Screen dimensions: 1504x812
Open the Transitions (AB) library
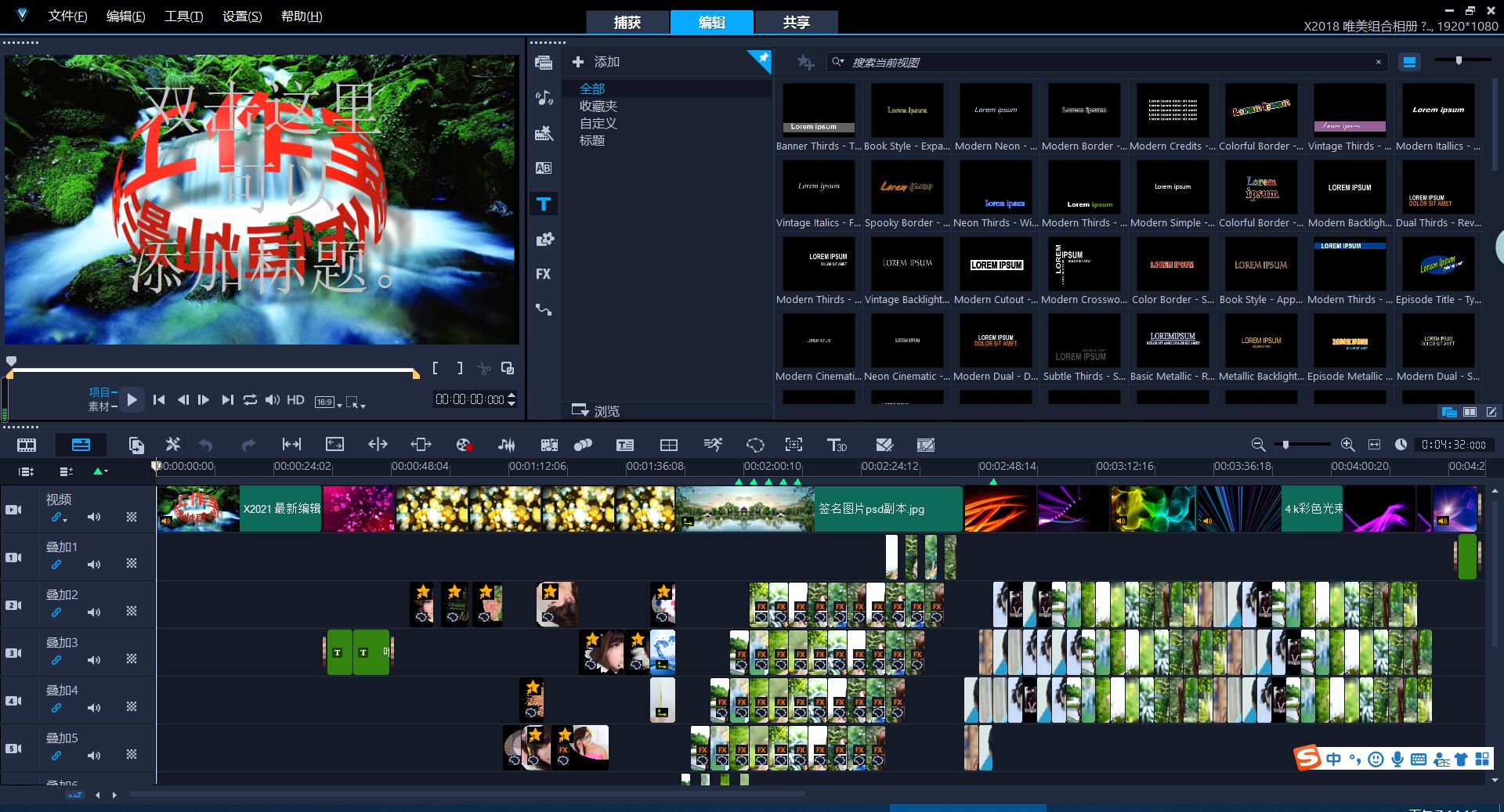(544, 168)
